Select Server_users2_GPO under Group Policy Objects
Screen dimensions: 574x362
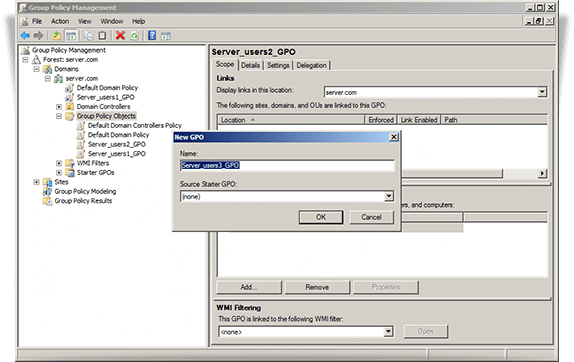point(116,144)
